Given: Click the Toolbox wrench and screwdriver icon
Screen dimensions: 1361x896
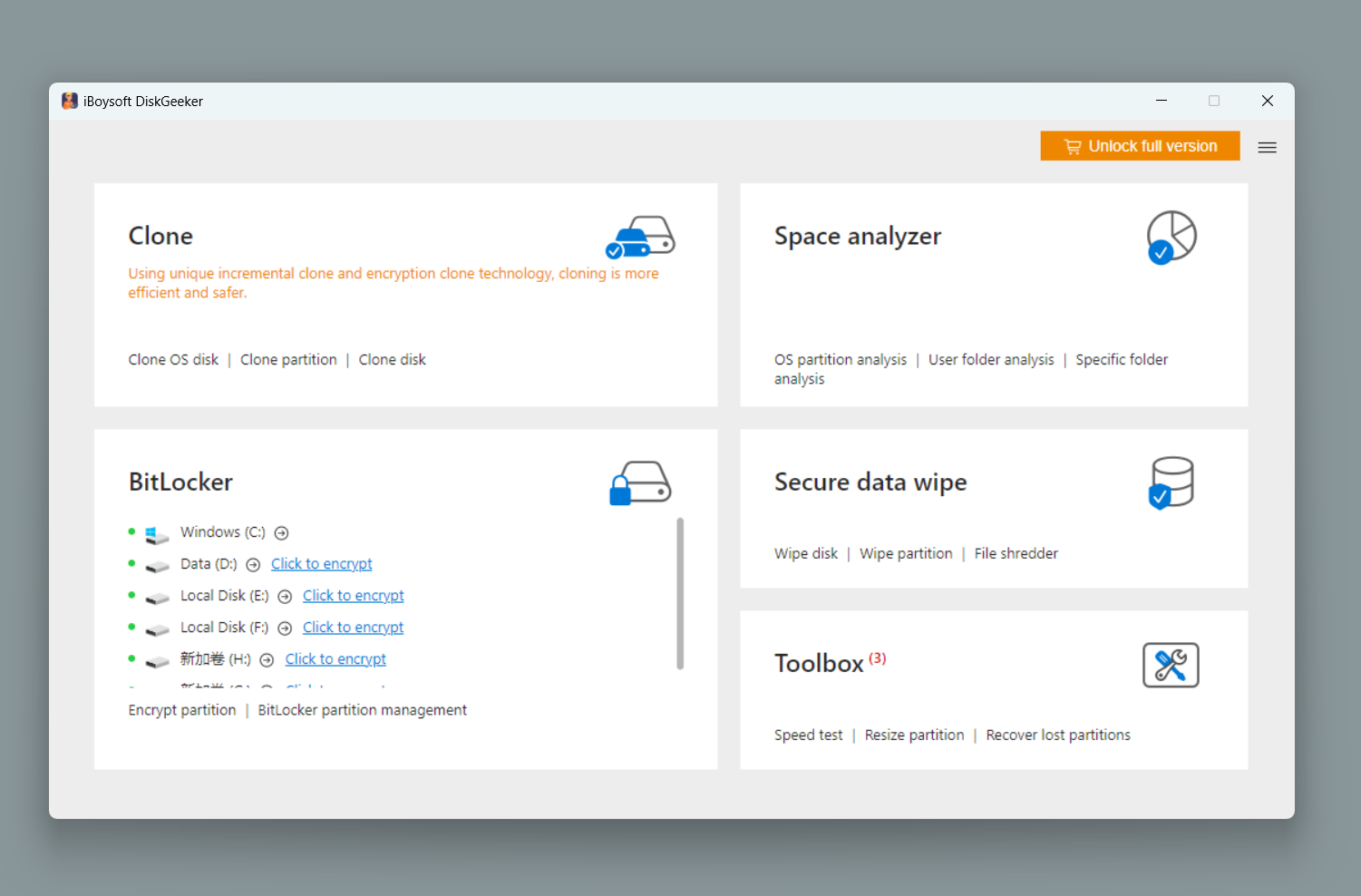Looking at the screenshot, I should 1171,665.
